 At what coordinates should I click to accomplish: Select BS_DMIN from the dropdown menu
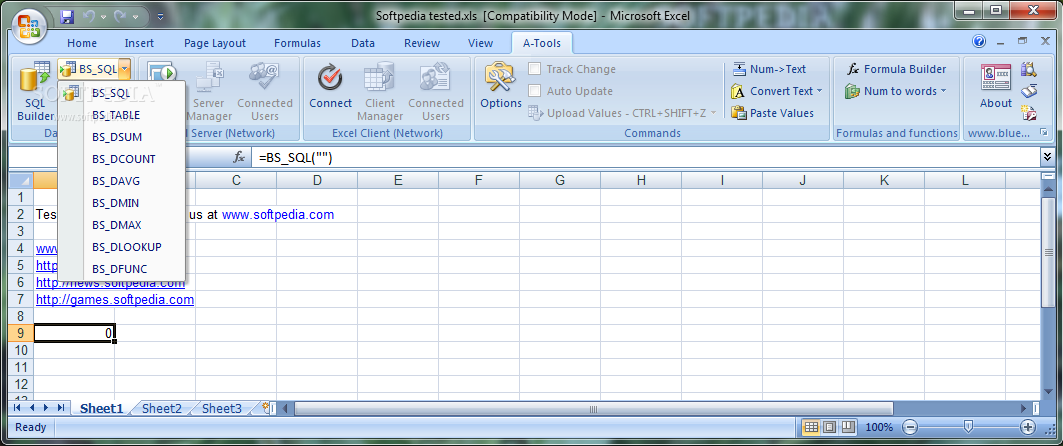tap(121, 203)
